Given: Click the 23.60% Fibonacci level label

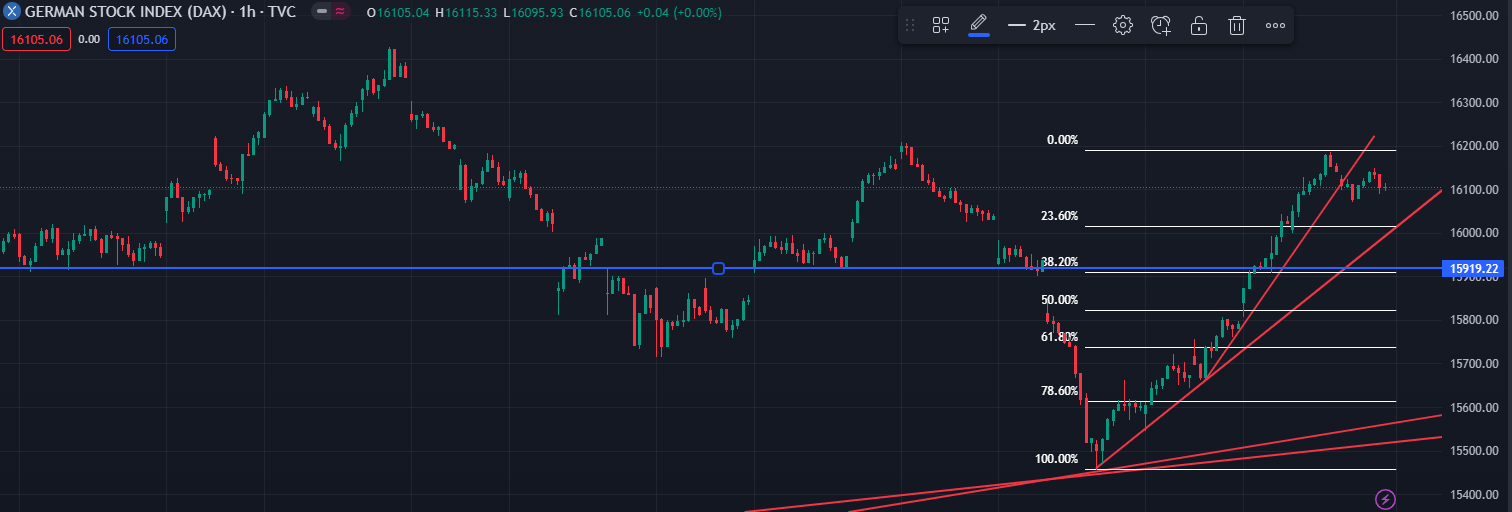Looking at the screenshot, I should point(1059,216).
